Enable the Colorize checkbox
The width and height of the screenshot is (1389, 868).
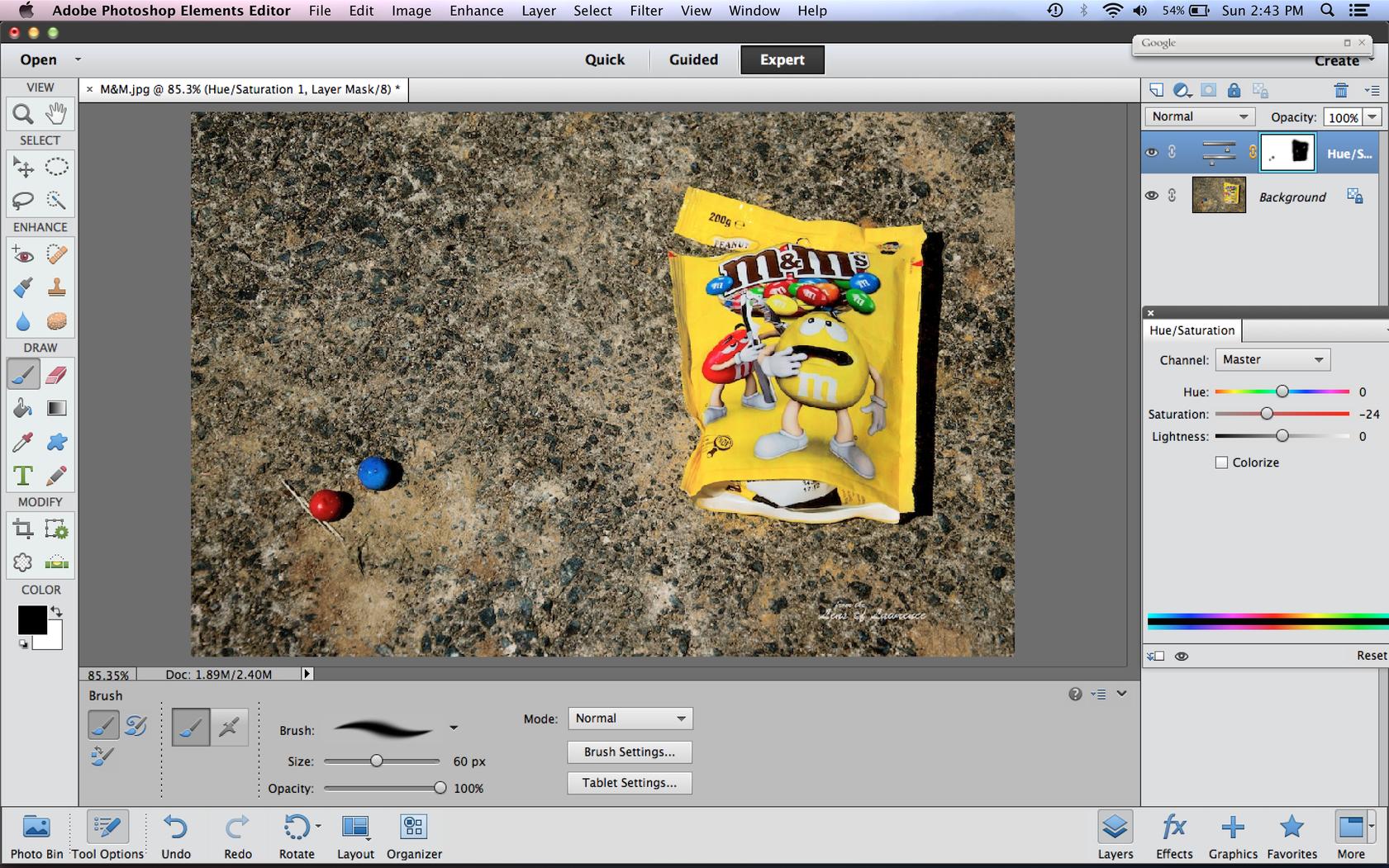[1221, 462]
